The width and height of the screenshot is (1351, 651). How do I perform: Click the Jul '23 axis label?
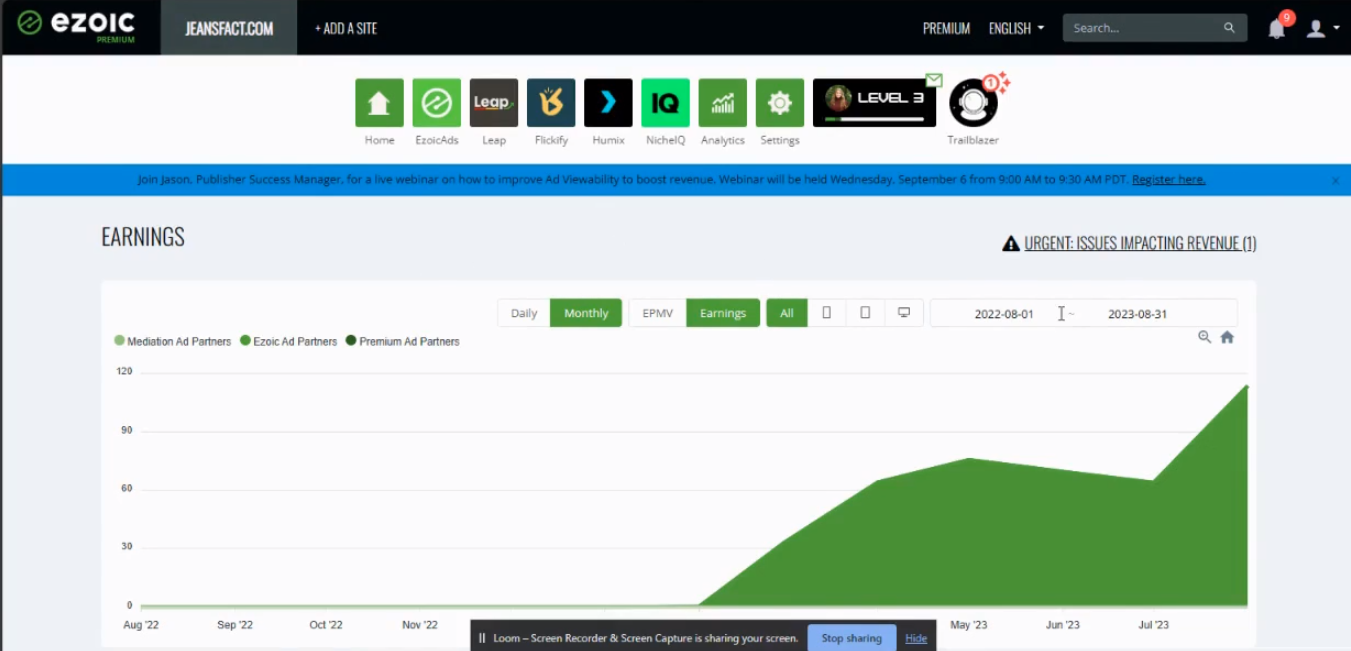coord(1153,625)
